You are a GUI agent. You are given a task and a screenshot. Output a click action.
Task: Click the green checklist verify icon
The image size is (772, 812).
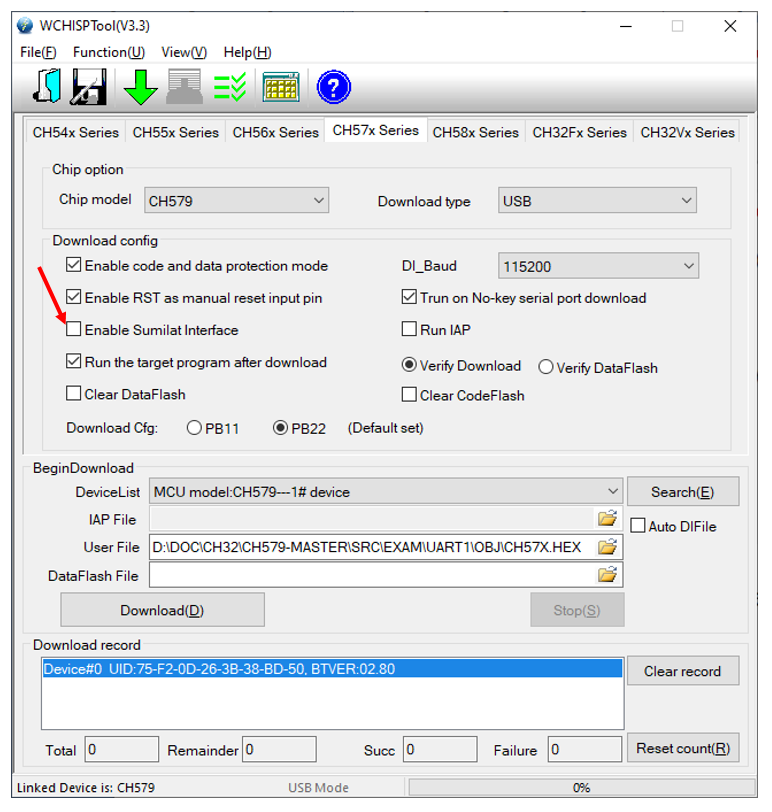tap(230, 87)
